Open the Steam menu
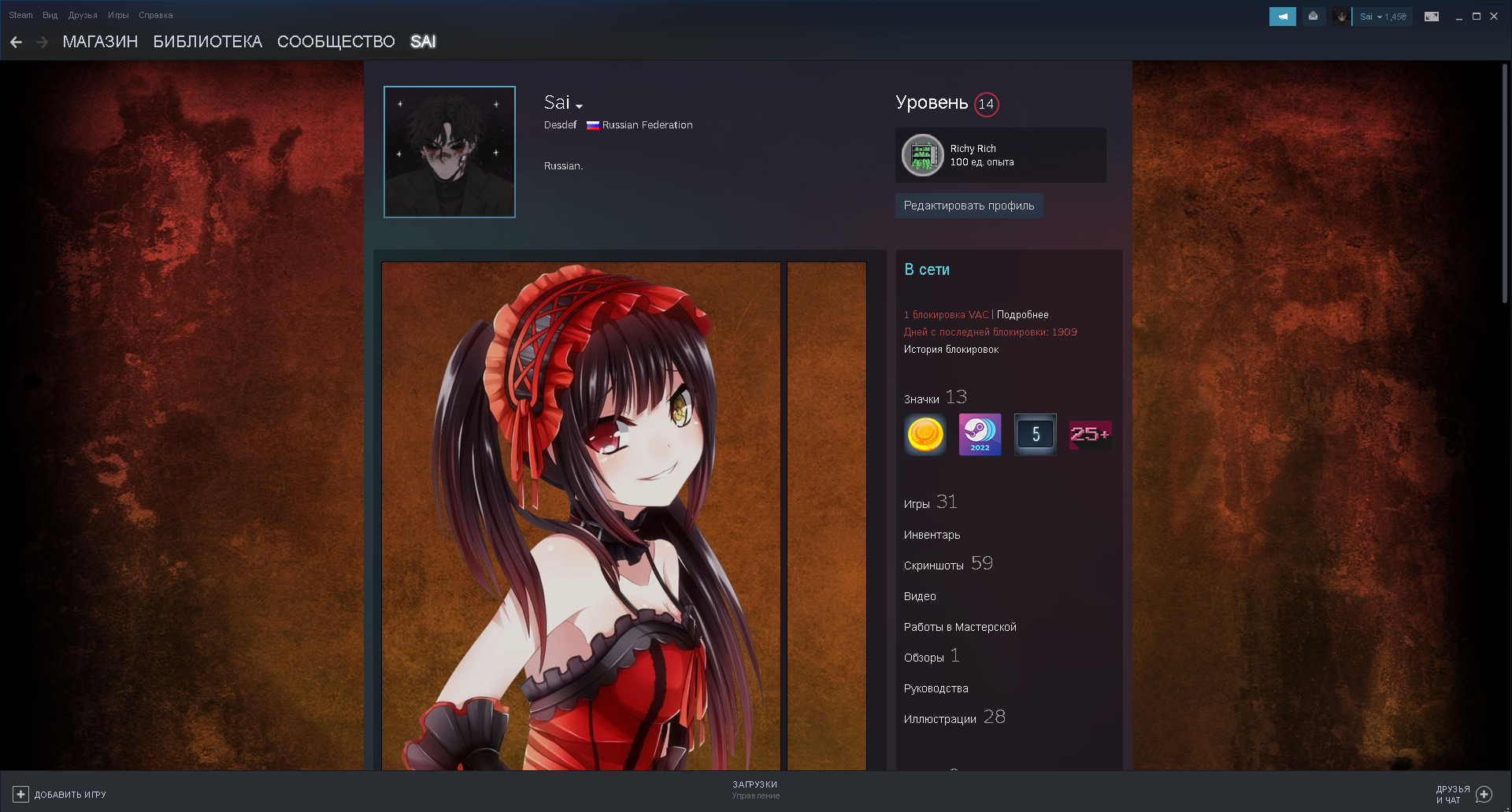Viewport: 1512px width, 812px height. click(x=20, y=15)
